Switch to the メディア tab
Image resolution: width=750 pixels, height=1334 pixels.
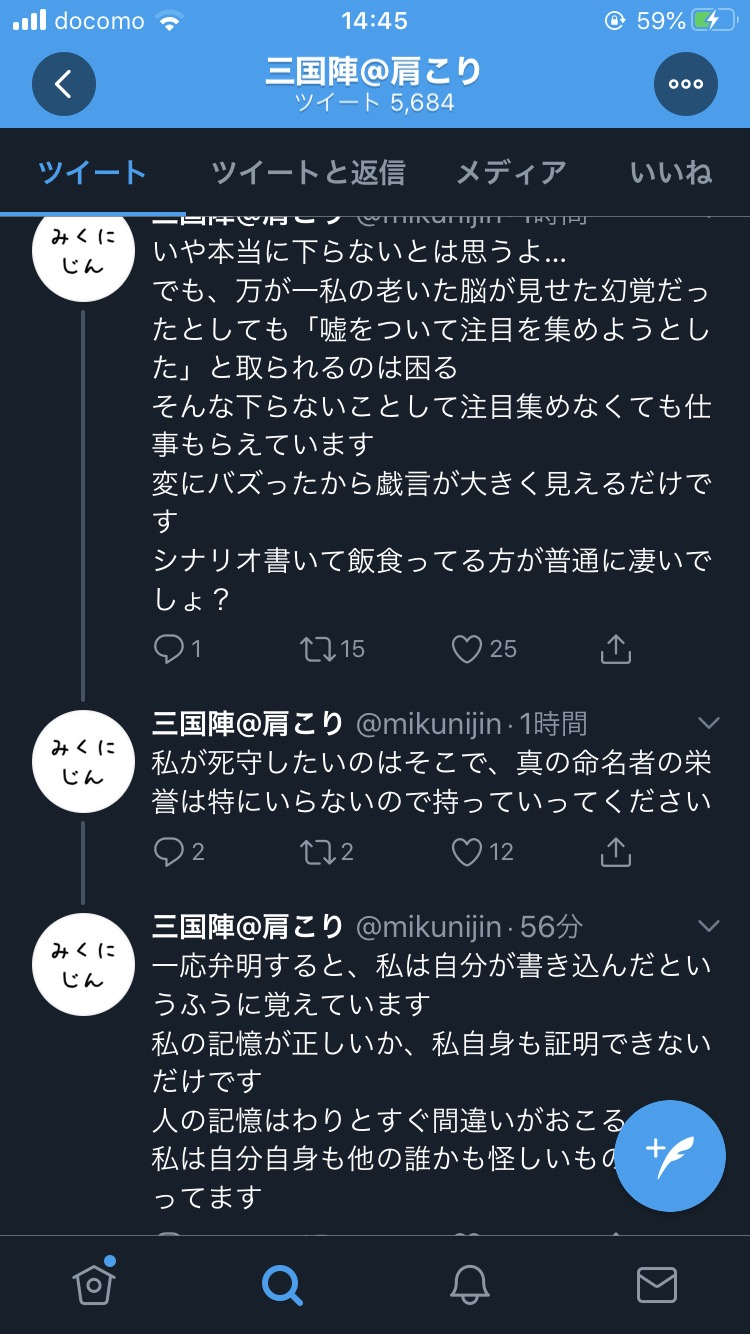click(511, 172)
